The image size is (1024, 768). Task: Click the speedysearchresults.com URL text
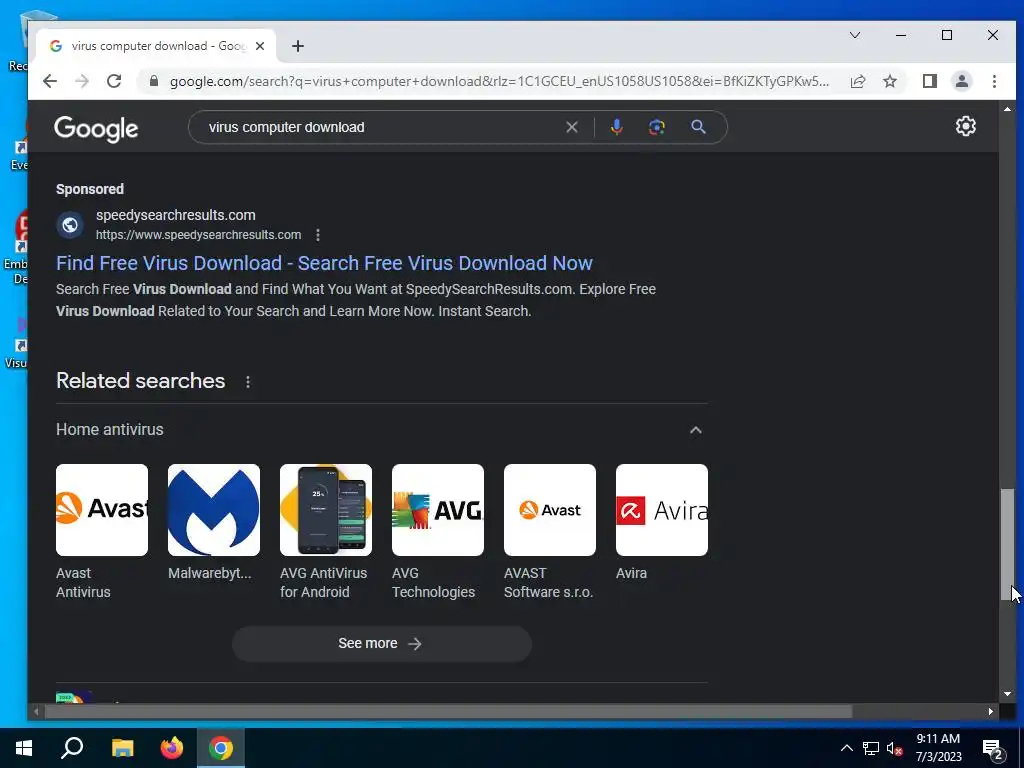(x=199, y=234)
